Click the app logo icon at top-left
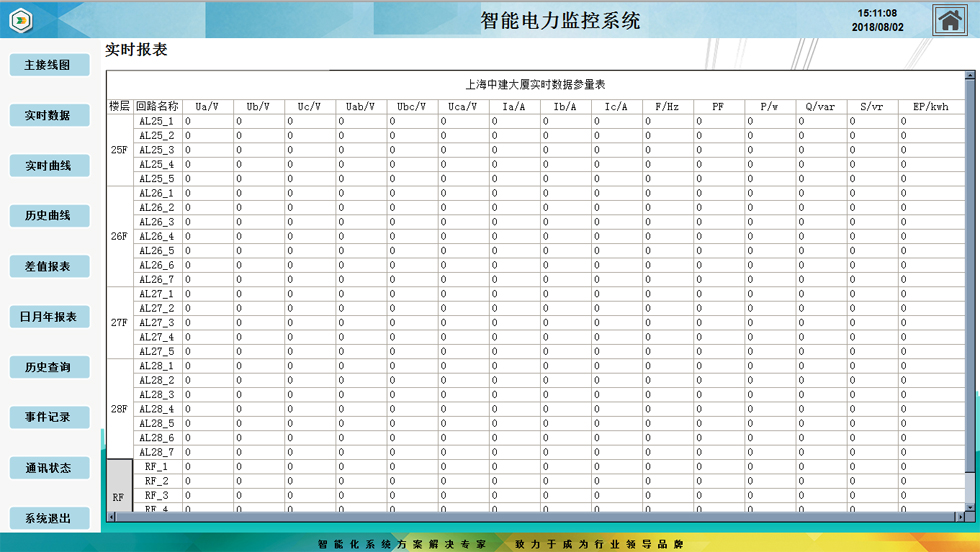 pyautogui.click(x=21, y=21)
